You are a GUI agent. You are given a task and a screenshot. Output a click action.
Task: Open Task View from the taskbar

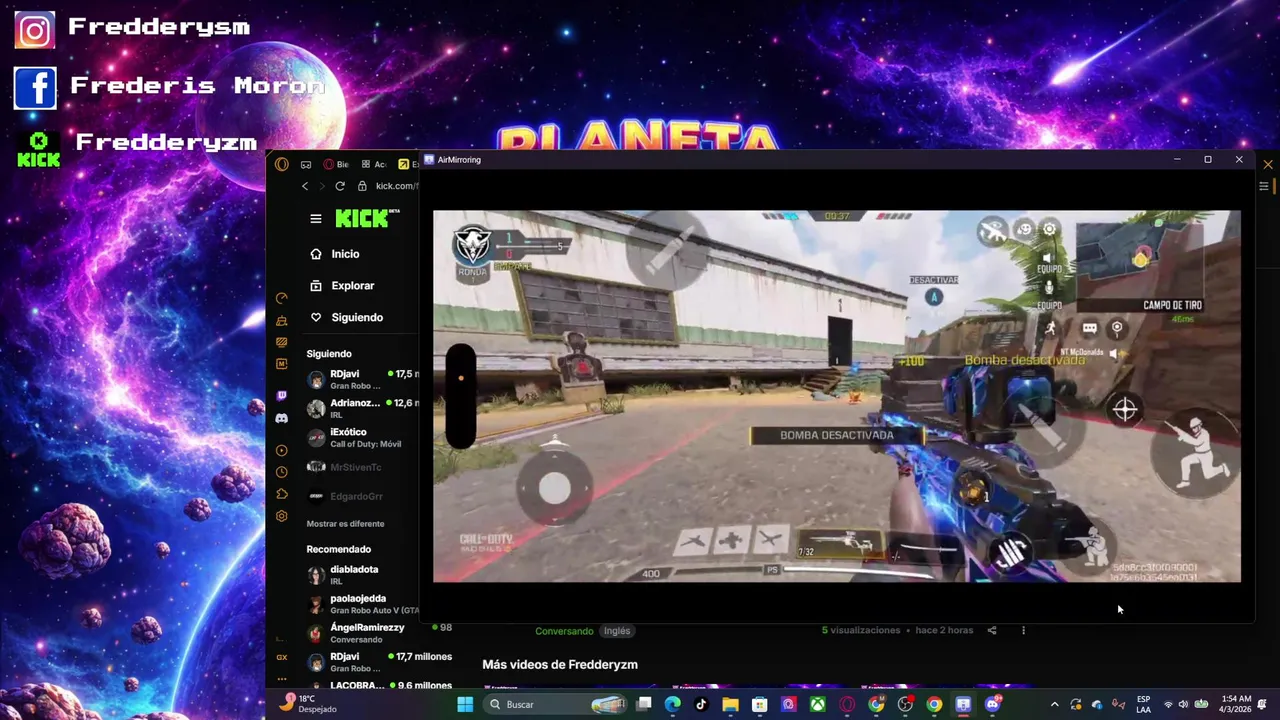[643, 704]
